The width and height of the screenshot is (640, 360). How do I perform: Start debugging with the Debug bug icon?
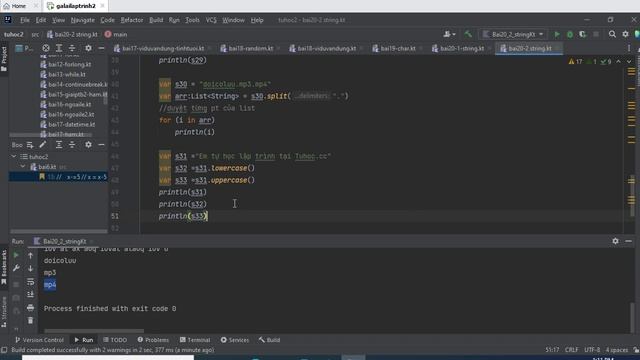point(570,35)
